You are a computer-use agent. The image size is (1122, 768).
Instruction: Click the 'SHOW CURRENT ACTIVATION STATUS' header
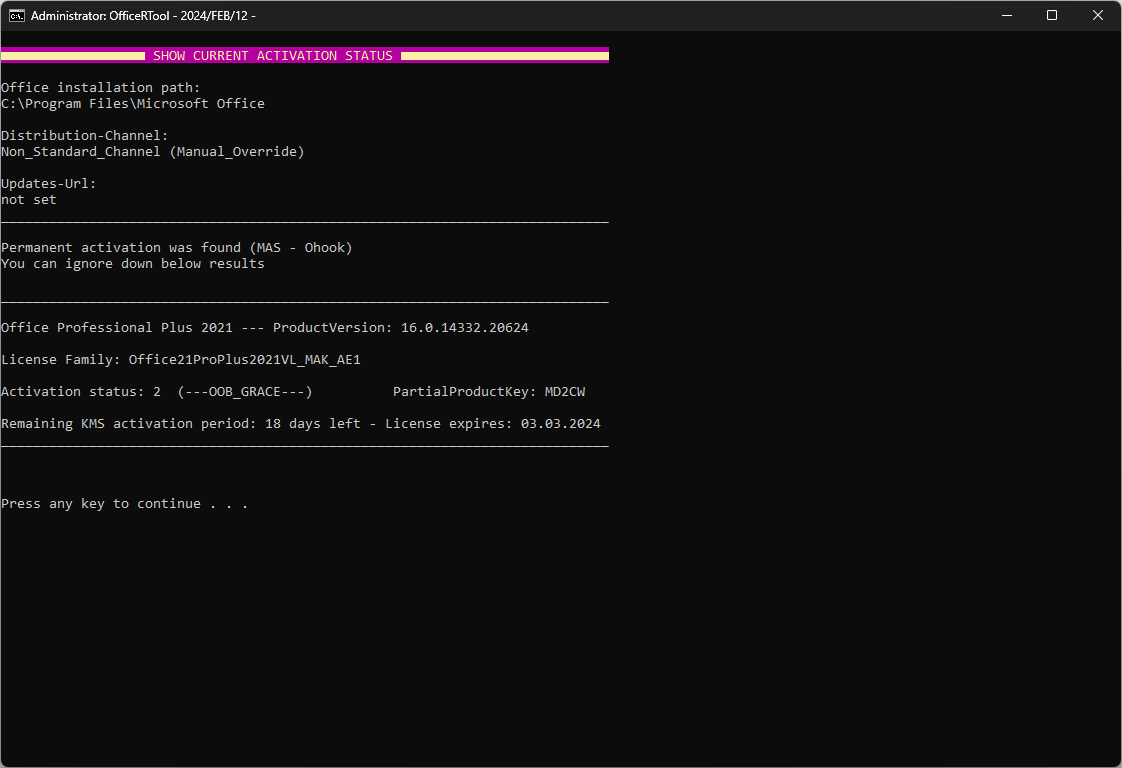point(273,56)
